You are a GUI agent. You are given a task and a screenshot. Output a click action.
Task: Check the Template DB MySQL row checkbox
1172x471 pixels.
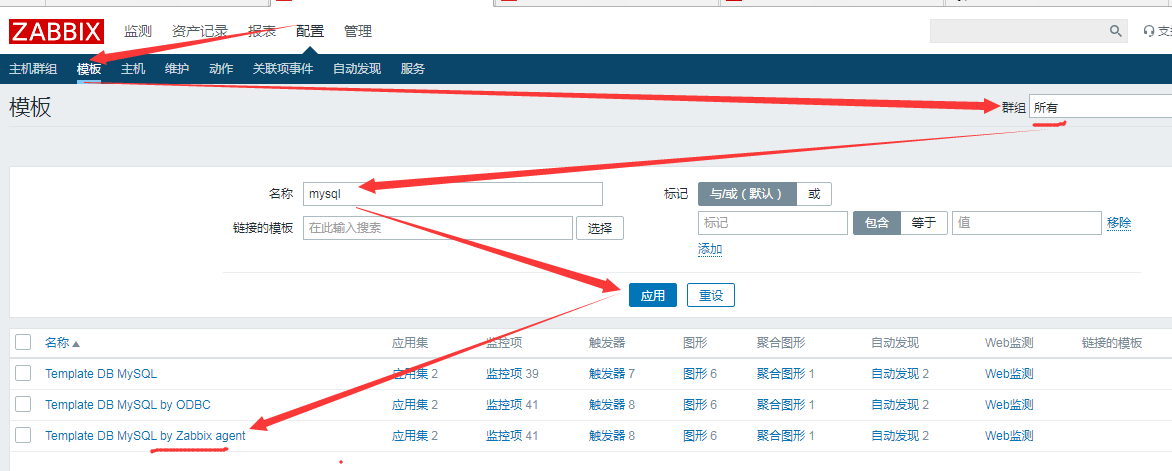[23, 373]
